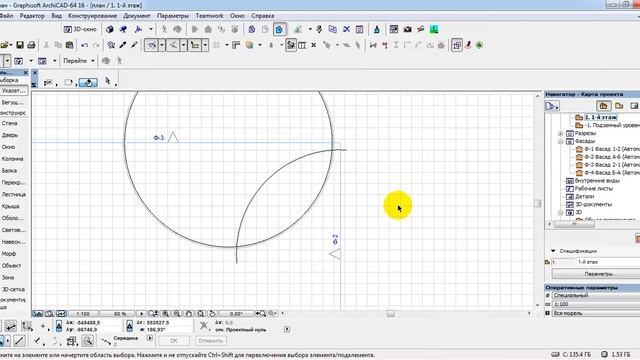Click the green sun study icon
This screenshot has width=640, height=360.
(x=434, y=29)
